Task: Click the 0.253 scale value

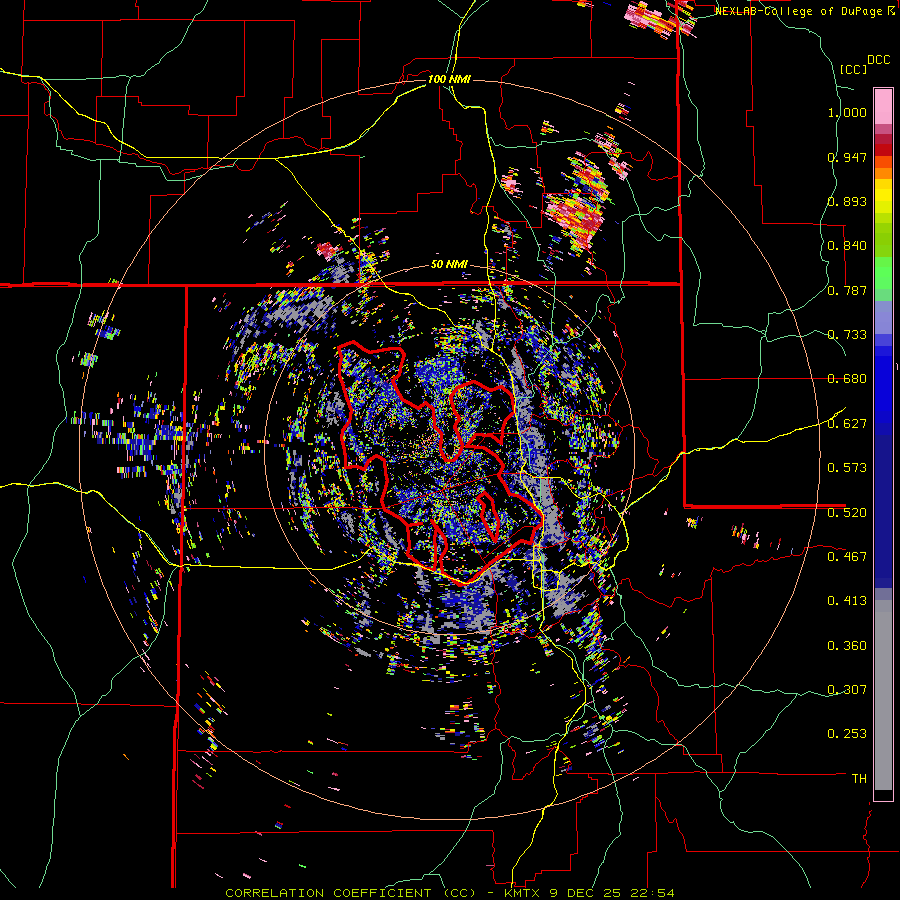Action: point(847,734)
